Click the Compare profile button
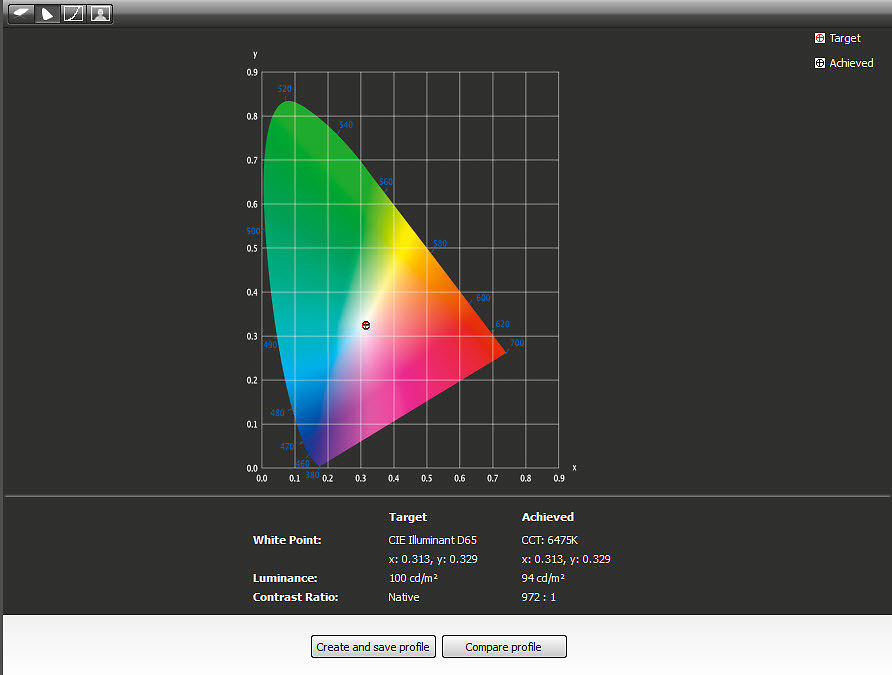892x675 pixels. coord(504,646)
